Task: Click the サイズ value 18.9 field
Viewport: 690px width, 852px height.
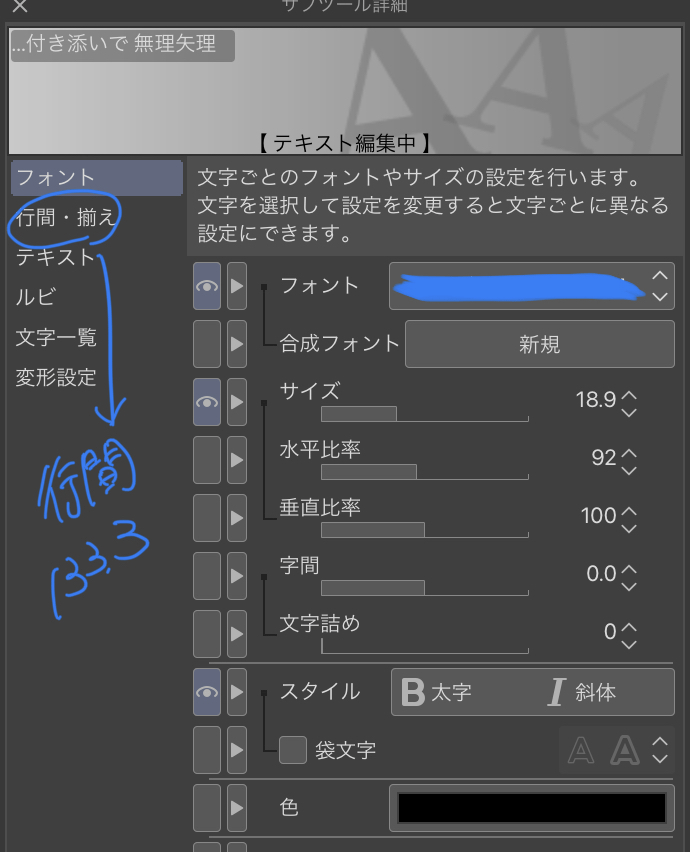Action: click(x=595, y=400)
